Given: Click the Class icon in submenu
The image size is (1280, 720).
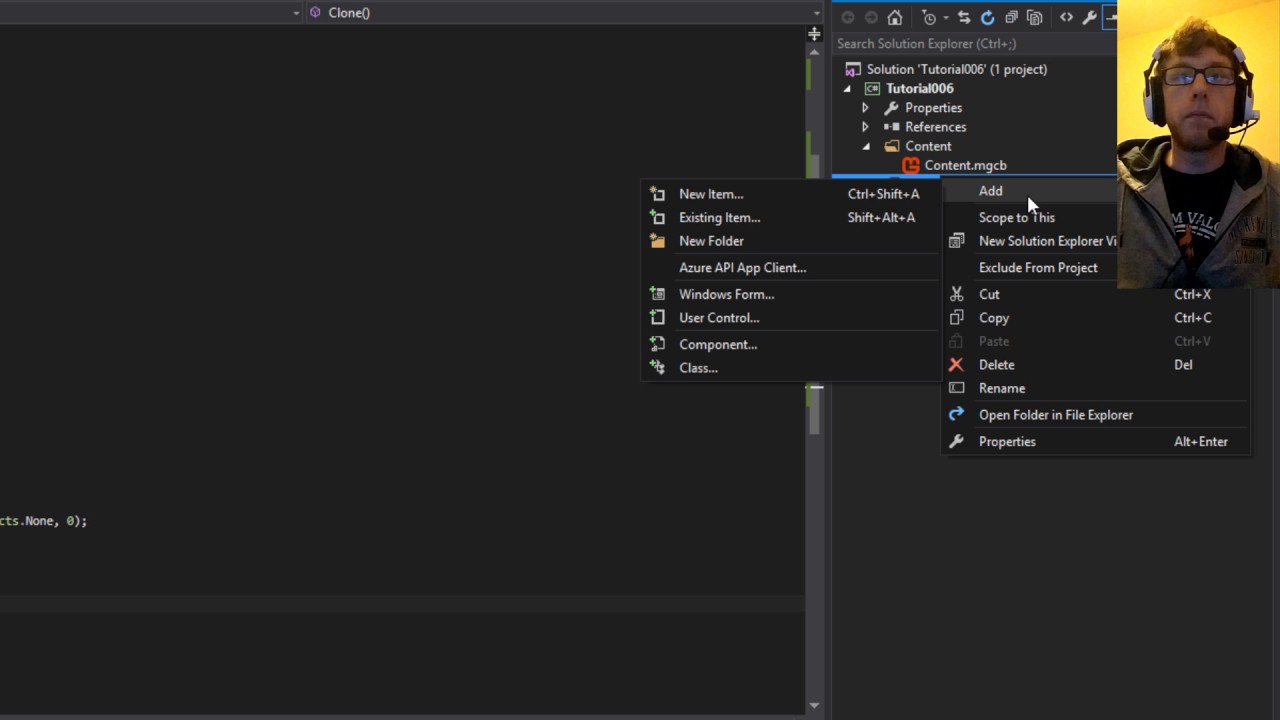Looking at the screenshot, I should 657,368.
